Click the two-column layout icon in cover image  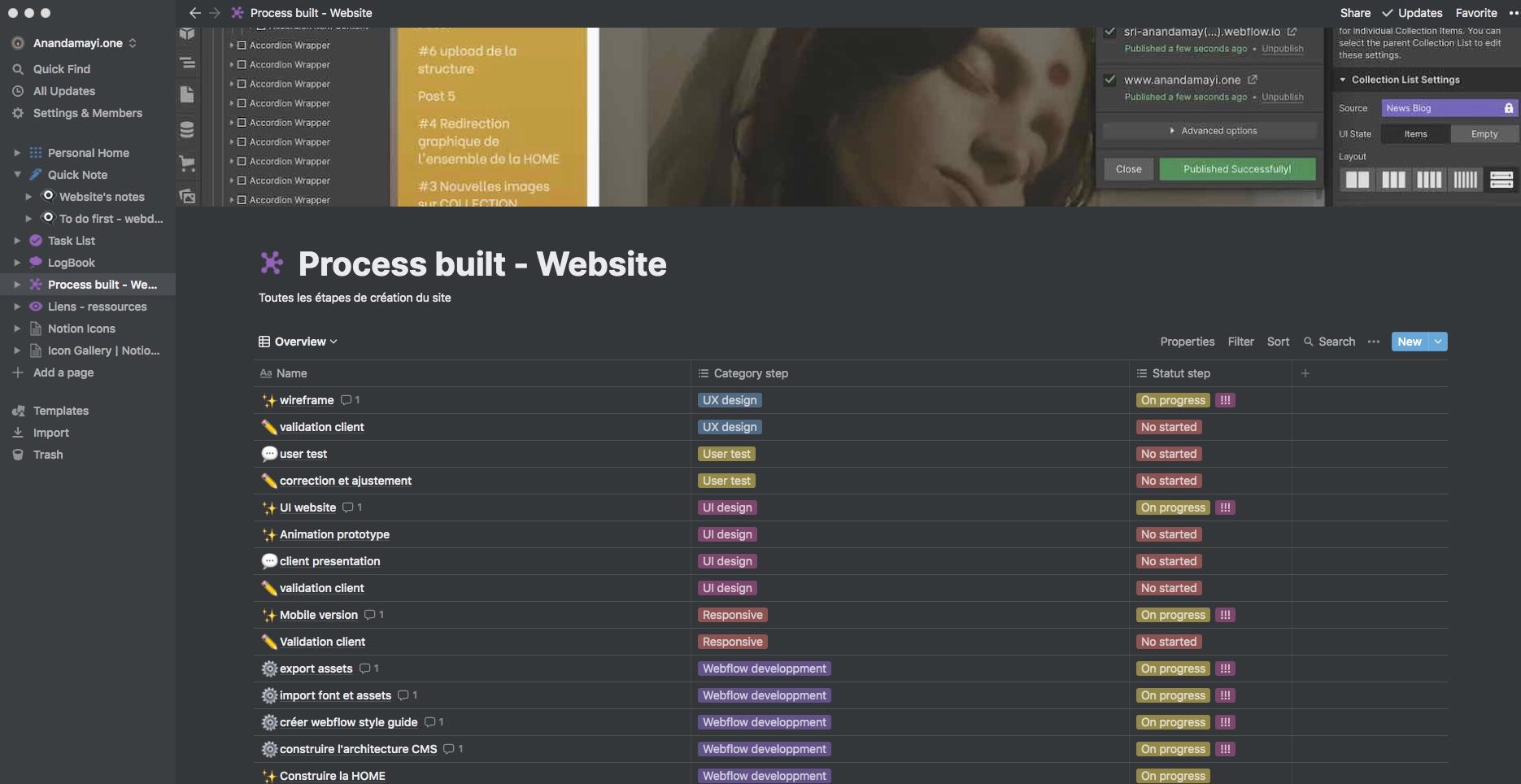click(x=1357, y=180)
